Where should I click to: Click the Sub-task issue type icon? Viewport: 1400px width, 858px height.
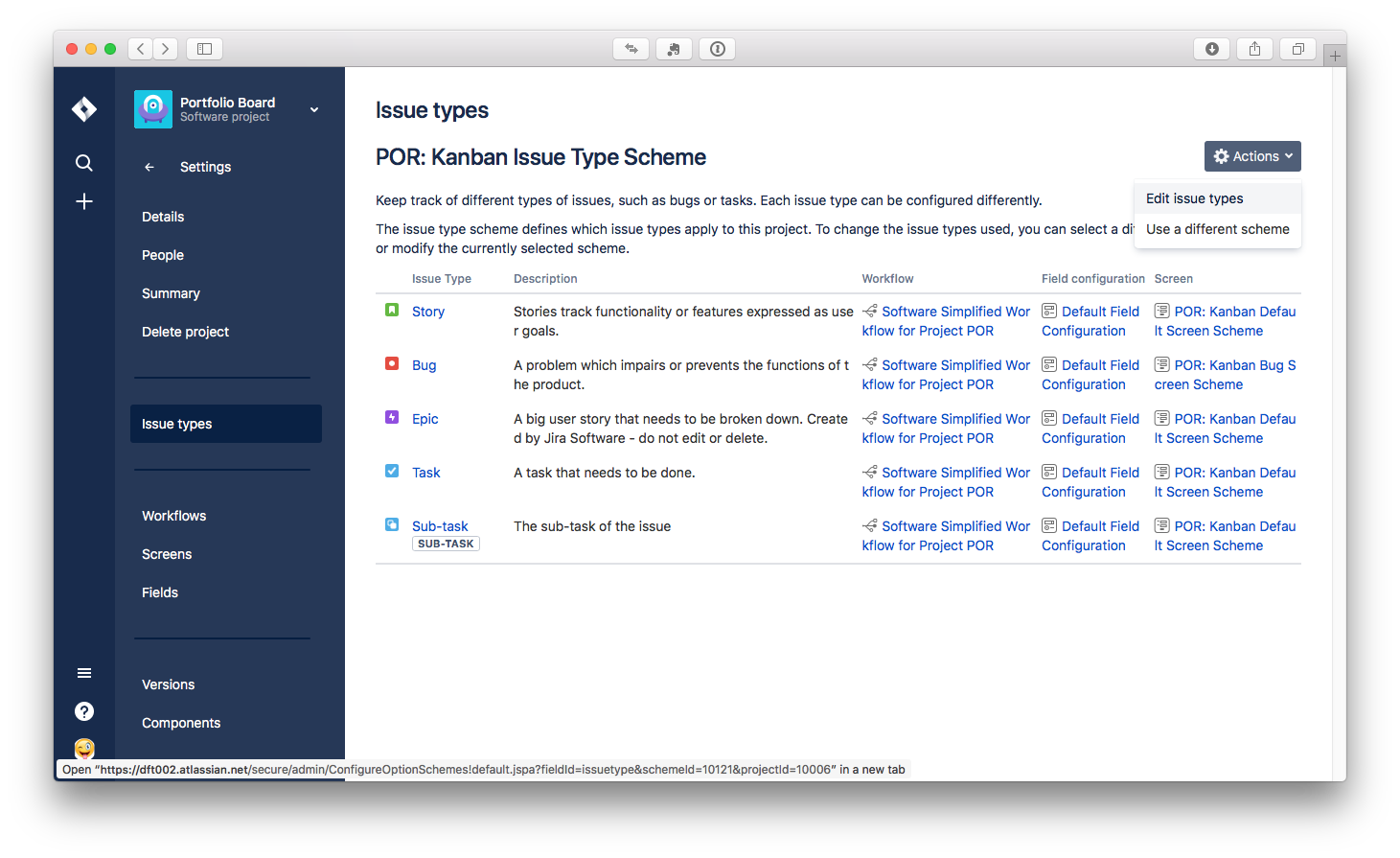click(x=391, y=524)
